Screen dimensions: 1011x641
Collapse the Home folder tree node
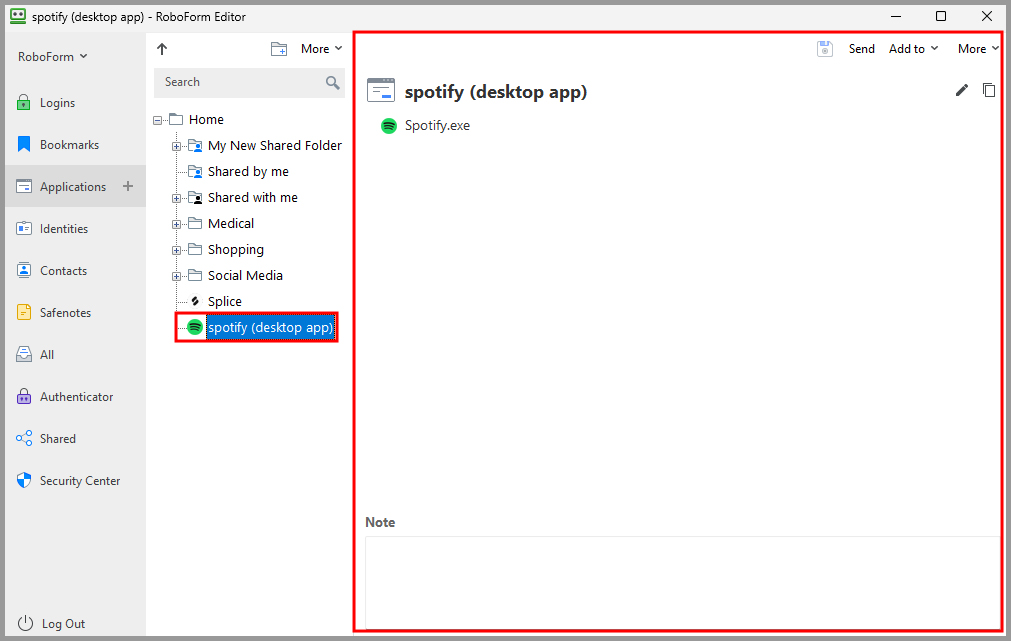point(157,120)
